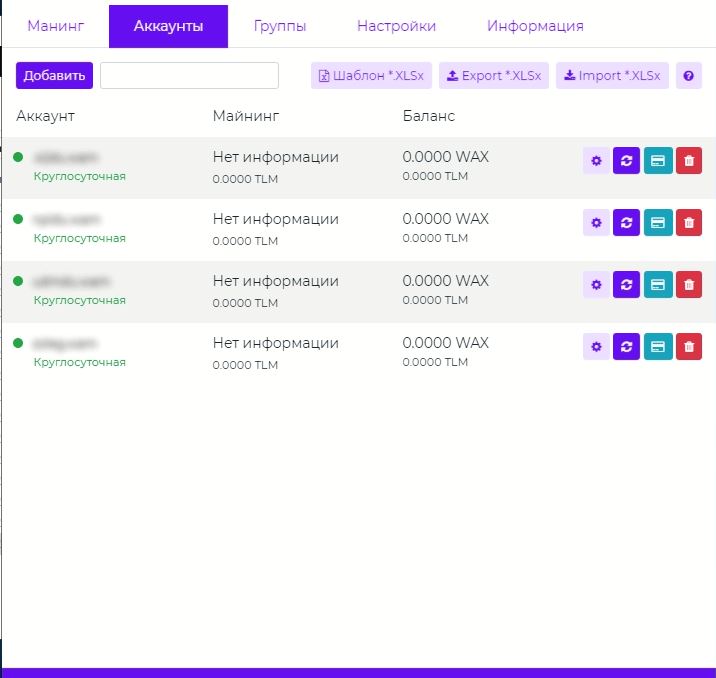
Task: Open the card/wallet icon in second account row
Action: click(658, 223)
